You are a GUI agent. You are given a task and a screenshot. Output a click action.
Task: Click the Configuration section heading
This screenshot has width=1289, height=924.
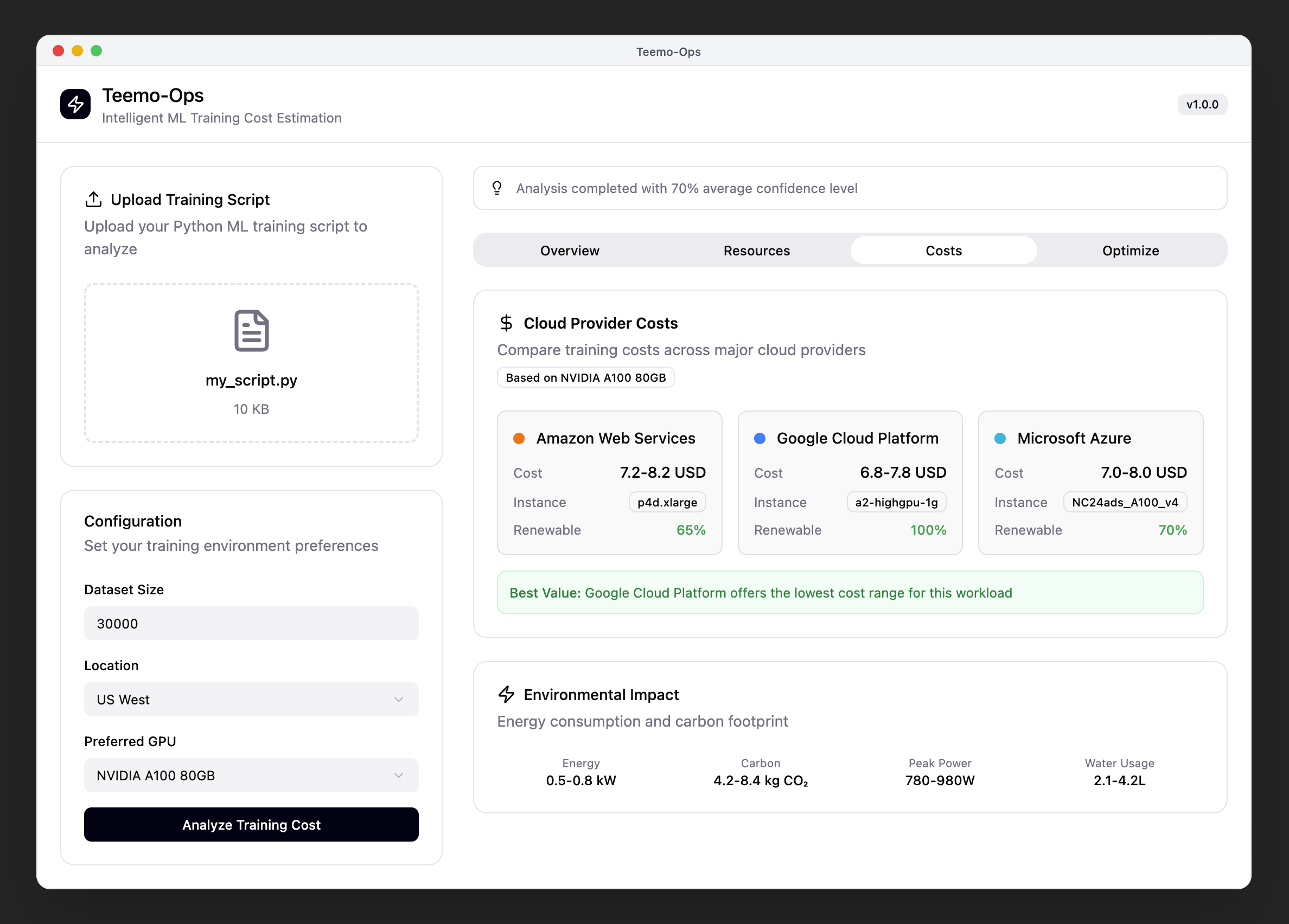[133, 521]
